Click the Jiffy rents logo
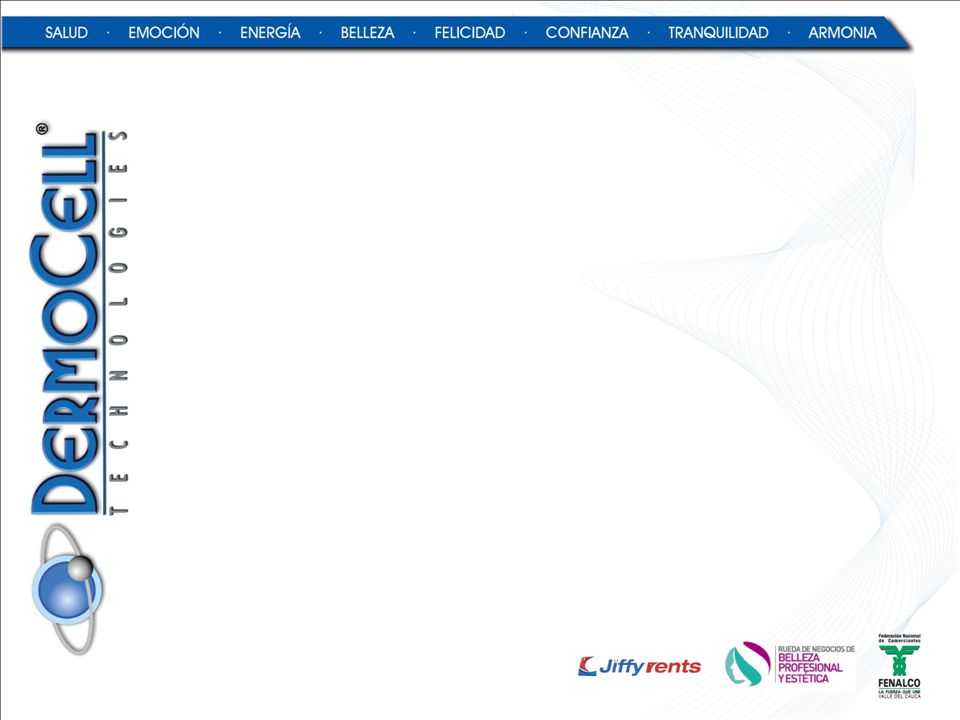960x720 pixels. tap(639, 666)
